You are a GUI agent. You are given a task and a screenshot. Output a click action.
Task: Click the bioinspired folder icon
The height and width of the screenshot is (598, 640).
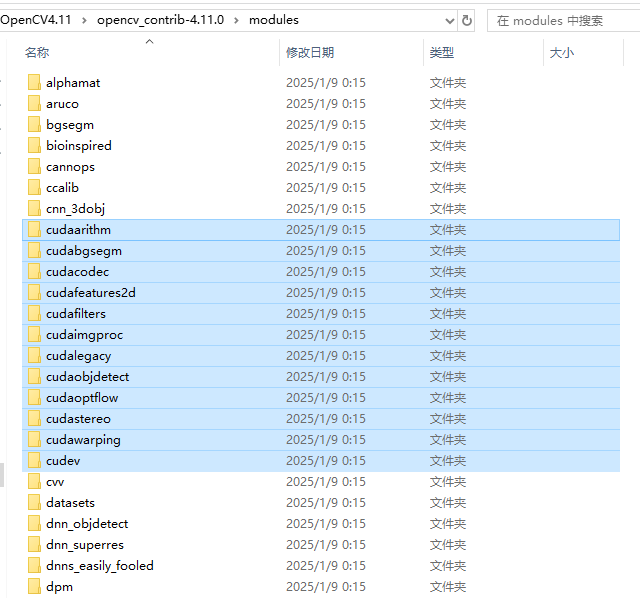(34, 145)
